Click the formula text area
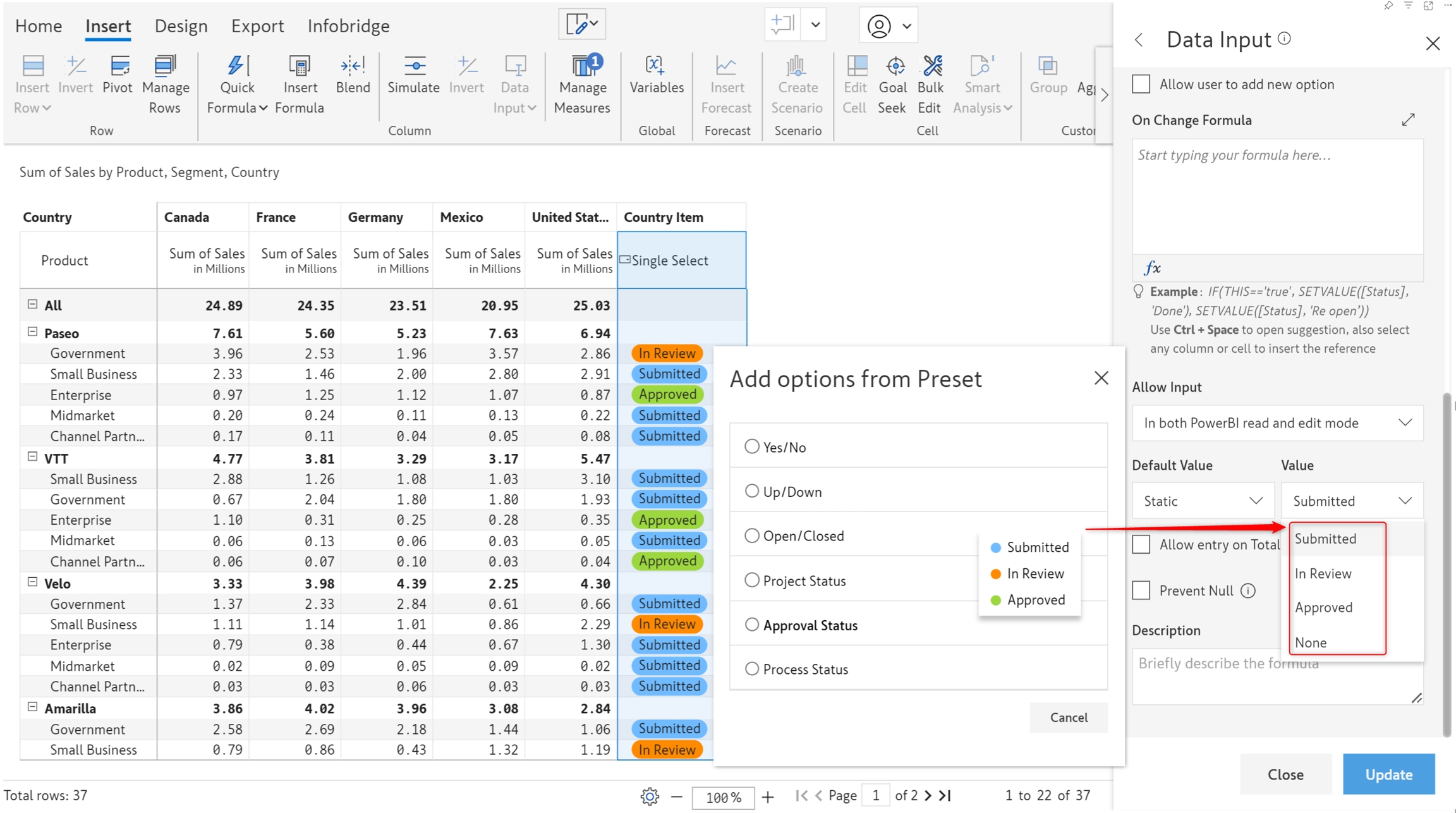The image size is (1456, 813). [x=1277, y=196]
